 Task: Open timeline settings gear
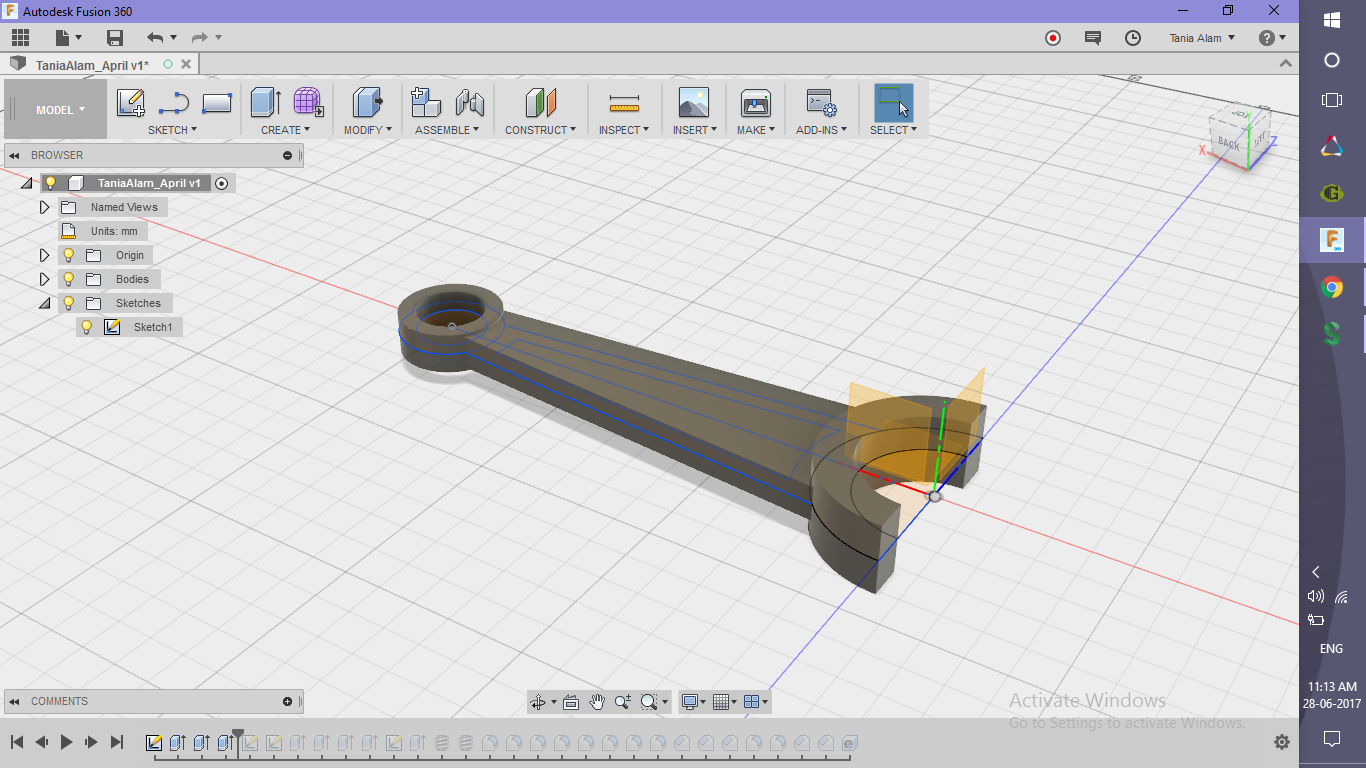[x=1282, y=742]
